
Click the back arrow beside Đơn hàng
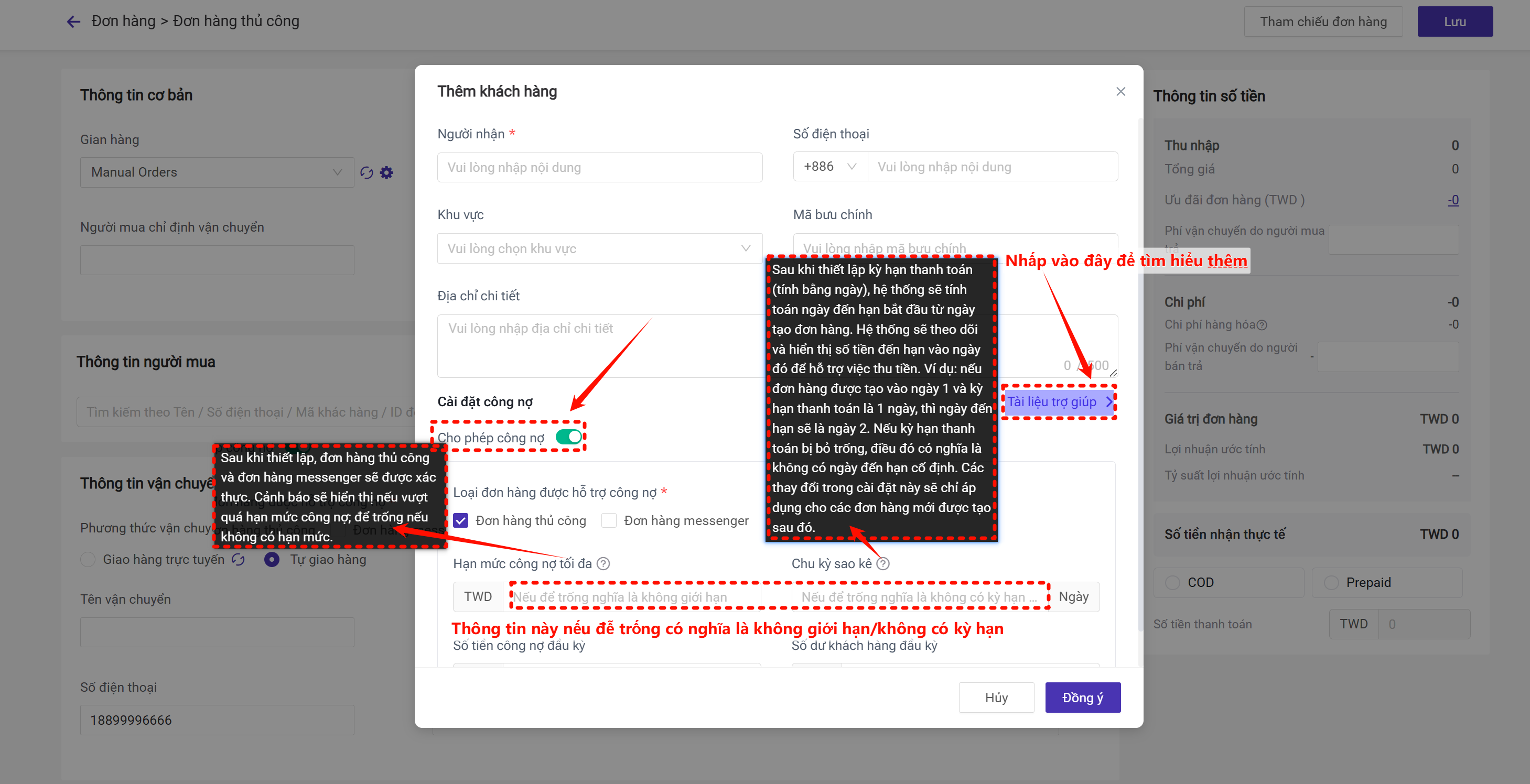[73, 22]
